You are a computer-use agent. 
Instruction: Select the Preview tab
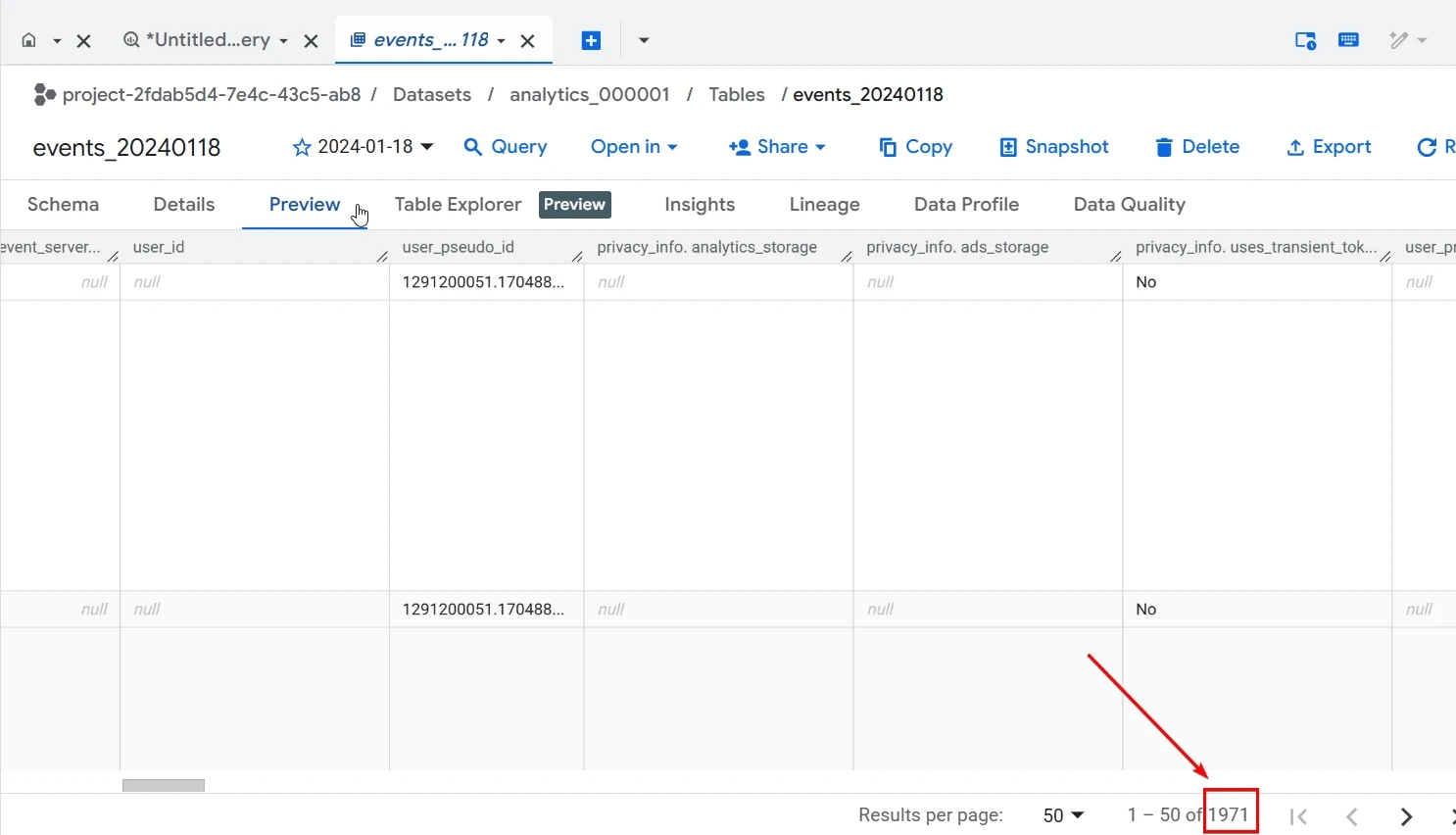point(305,205)
